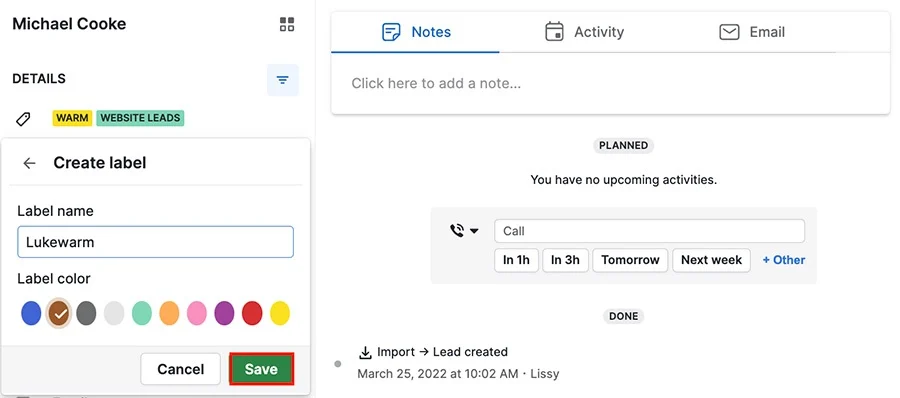Click the + Other scheduling link
Viewport: 900px width, 398px height.
click(783, 260)
